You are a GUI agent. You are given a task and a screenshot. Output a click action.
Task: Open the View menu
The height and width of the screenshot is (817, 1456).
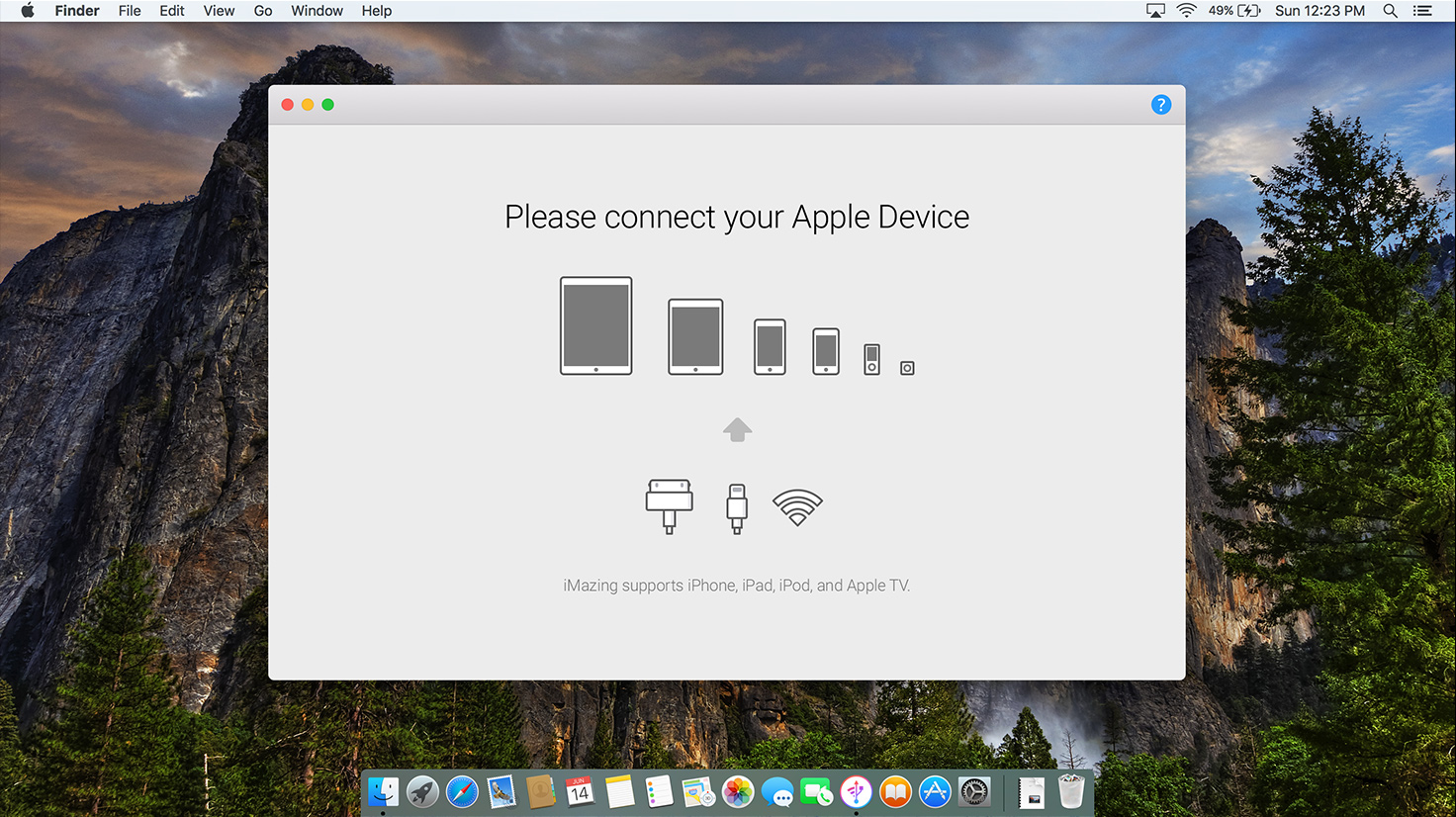click(x=219, y=11)
